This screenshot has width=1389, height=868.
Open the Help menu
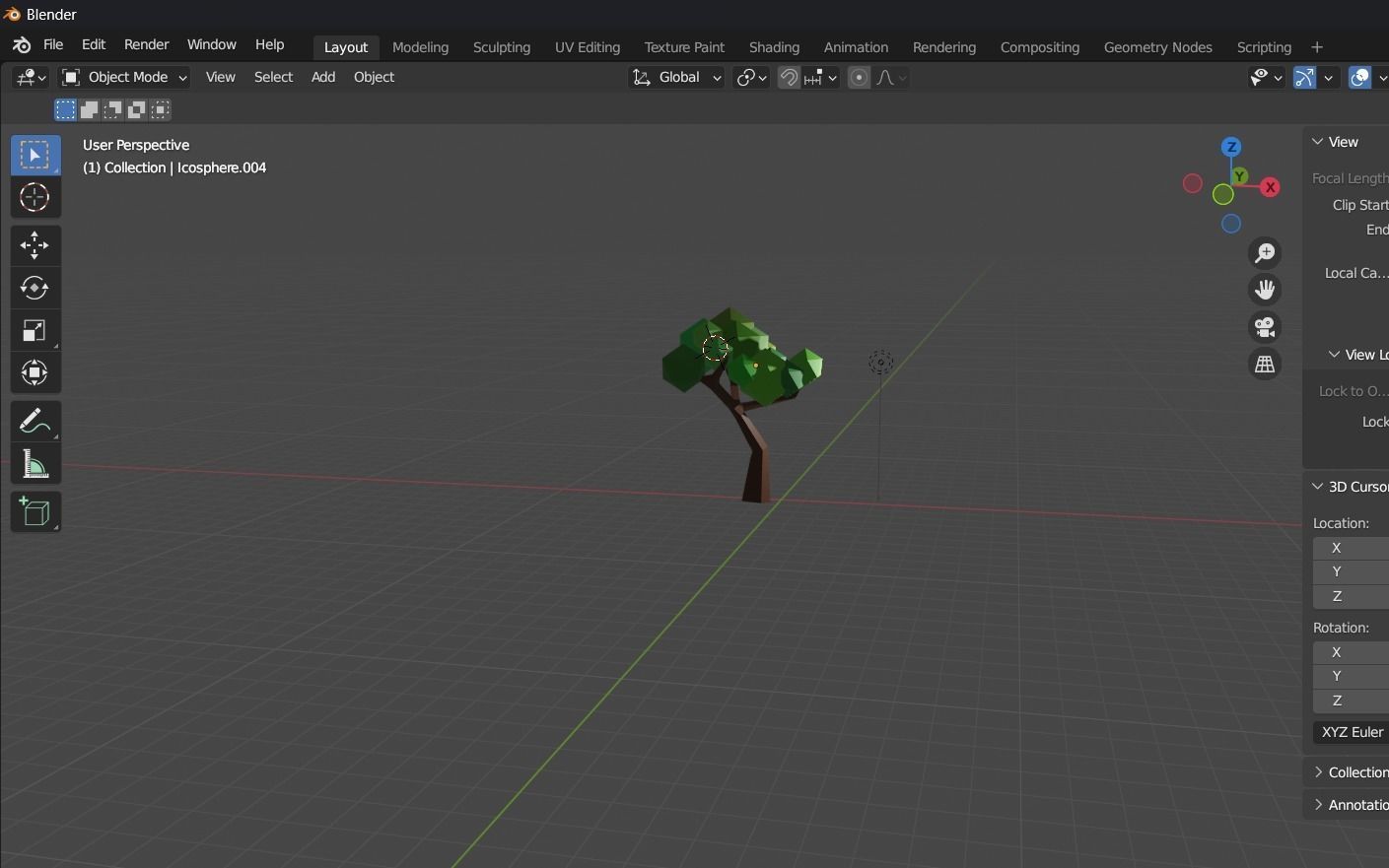269,45
